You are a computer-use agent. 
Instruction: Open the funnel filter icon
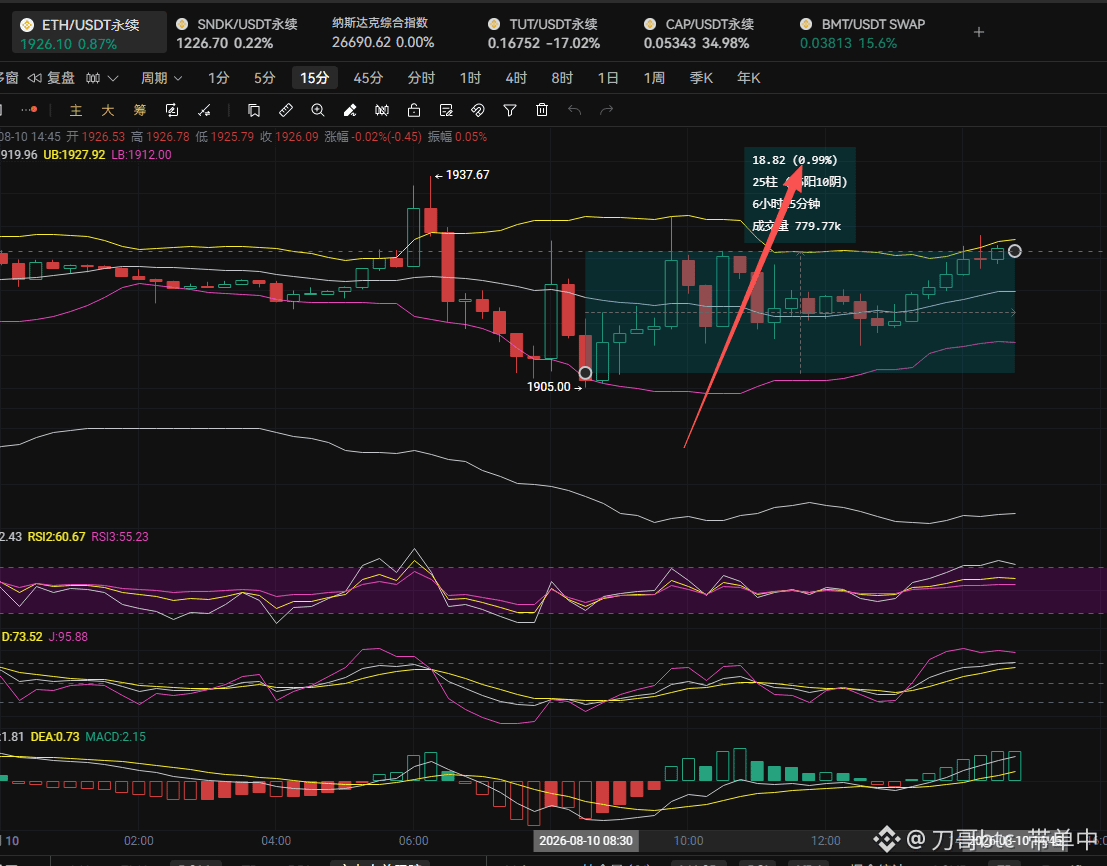[x=510, y=110]
